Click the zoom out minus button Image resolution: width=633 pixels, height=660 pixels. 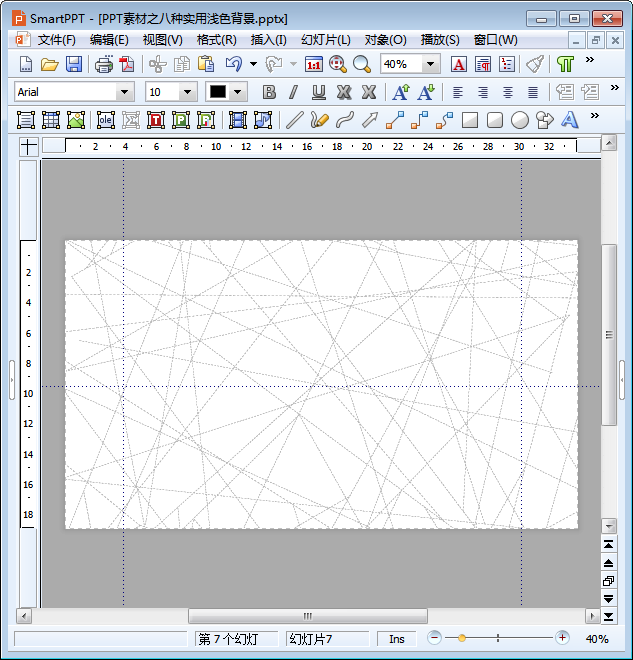(x=434, y=638)
